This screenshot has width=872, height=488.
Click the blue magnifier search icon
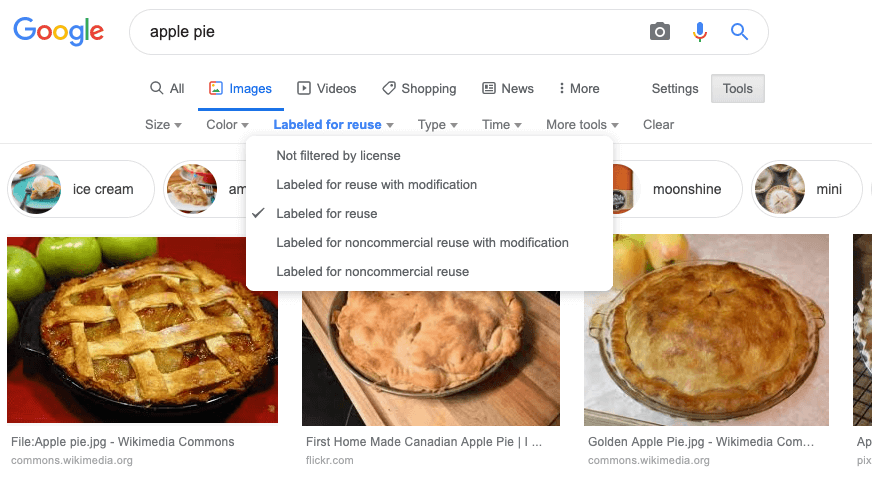(x=739, y=32)
